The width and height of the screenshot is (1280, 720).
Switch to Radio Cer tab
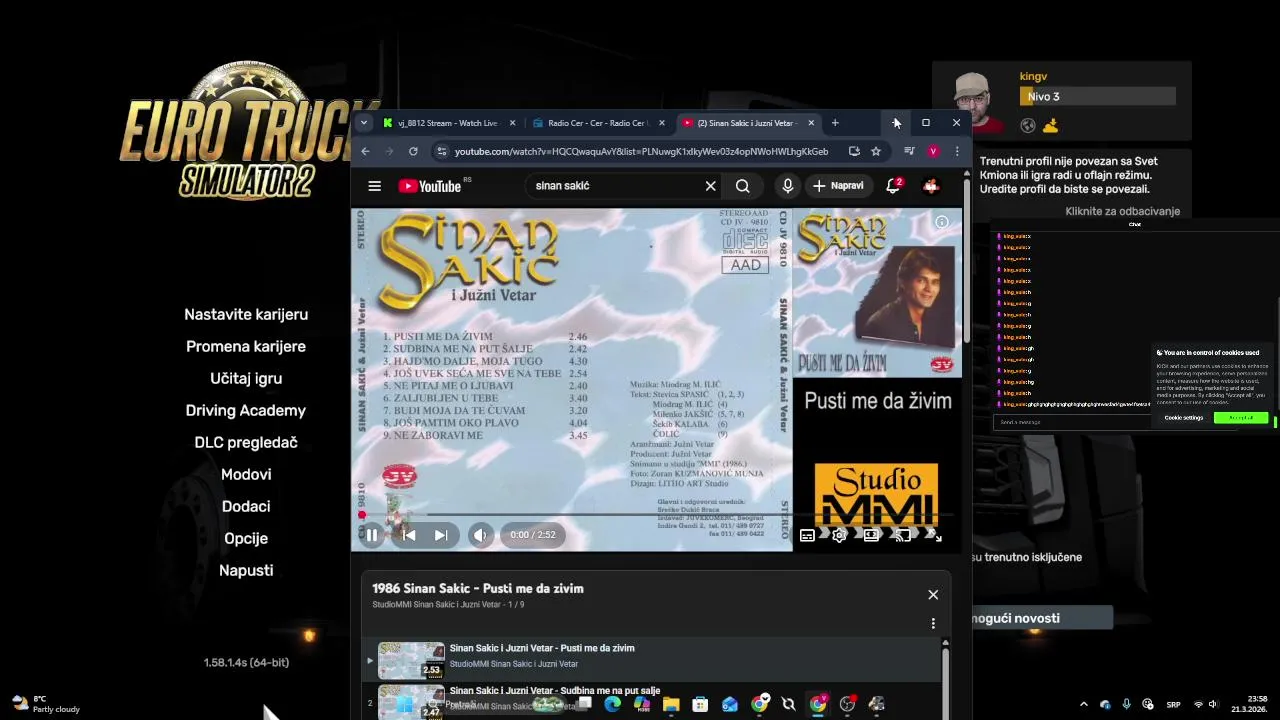[597, 123]
